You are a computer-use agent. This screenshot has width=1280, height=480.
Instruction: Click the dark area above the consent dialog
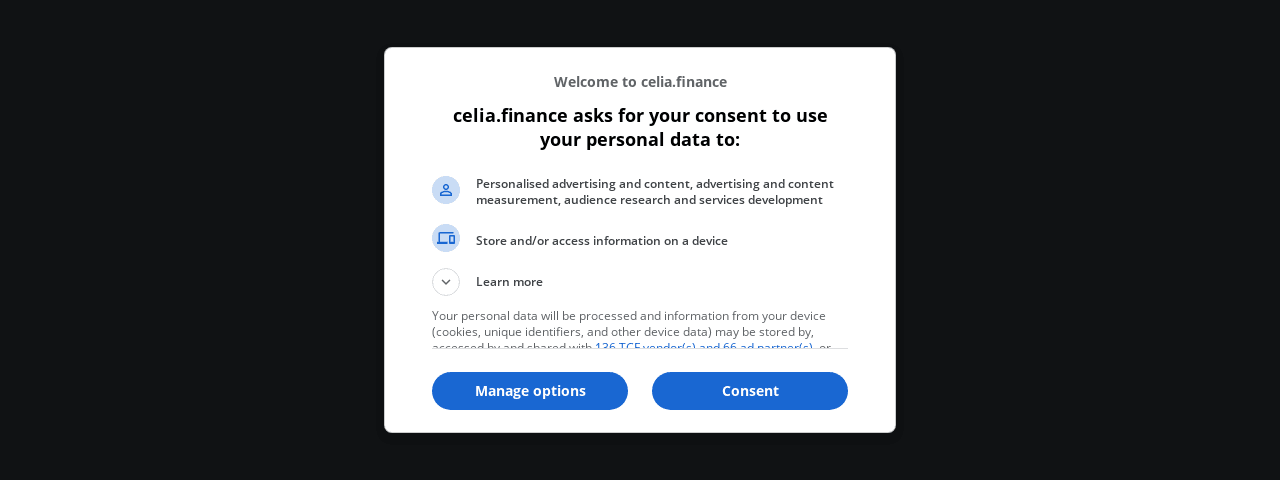pos(640,22)
